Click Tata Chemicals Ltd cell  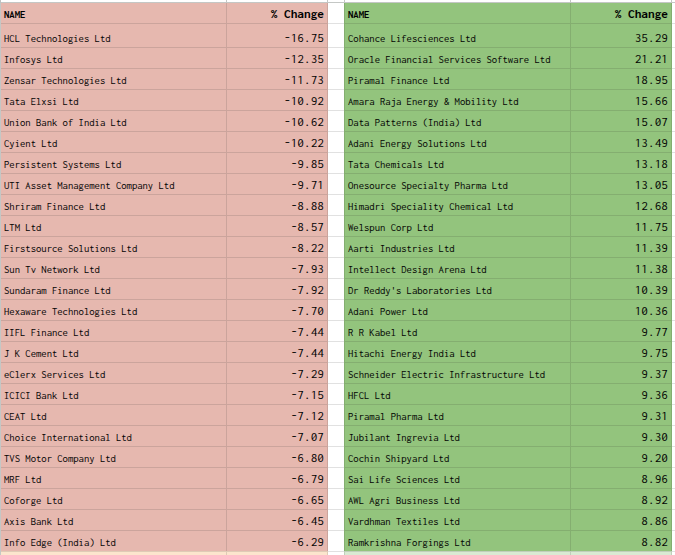click(x=458, y=164)
